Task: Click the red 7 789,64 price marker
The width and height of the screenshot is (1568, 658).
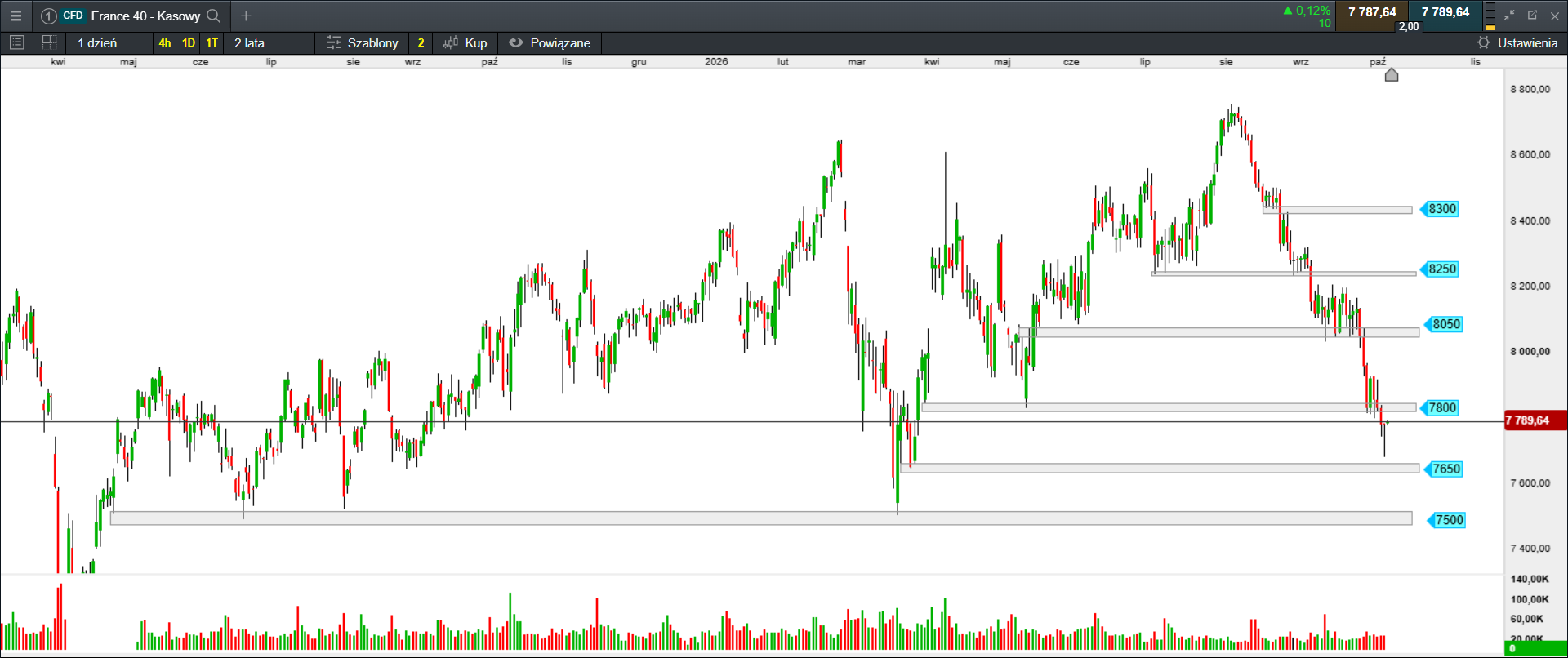Action: [1535, 420]
